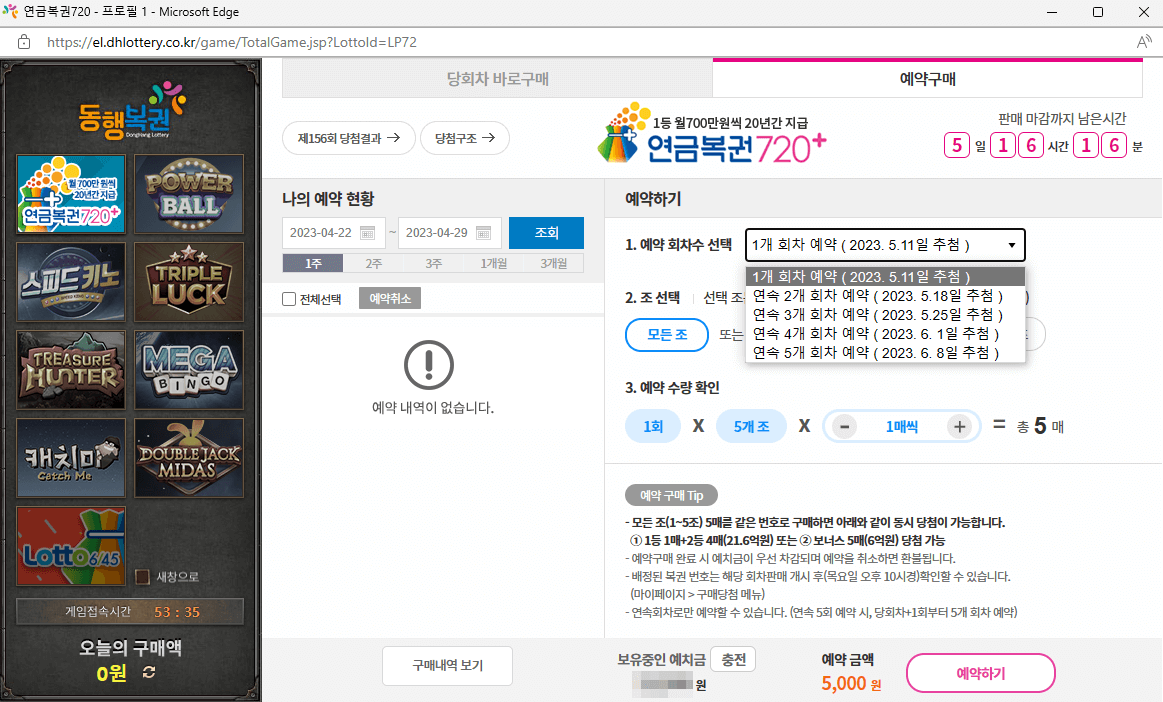Select the 1주 period tab

[313, 263]
